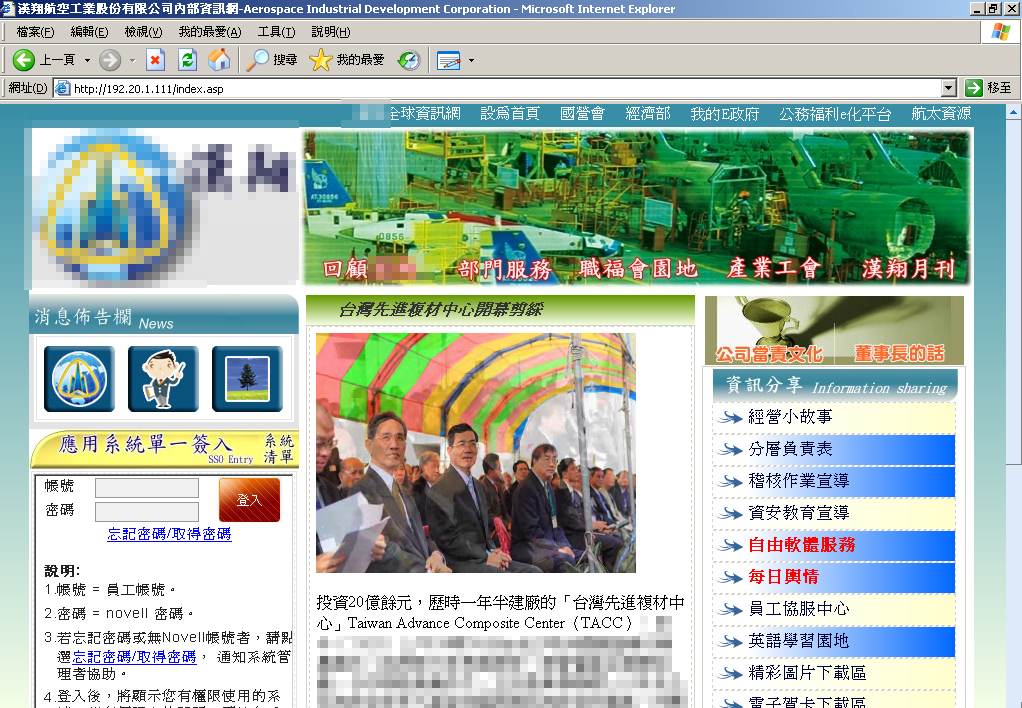Image resolution: width=1022 pixels, height=708 pixels.
Task: Open the 檢視(V) menu
Action: (143, 32)
